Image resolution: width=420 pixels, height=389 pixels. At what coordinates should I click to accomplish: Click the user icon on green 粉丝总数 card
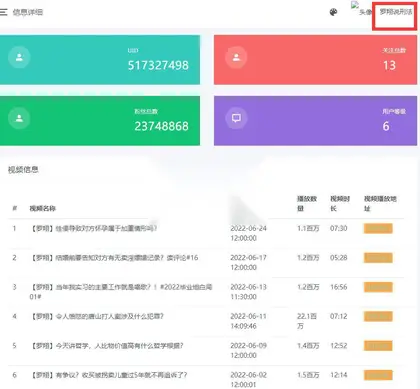pos(19,118)
